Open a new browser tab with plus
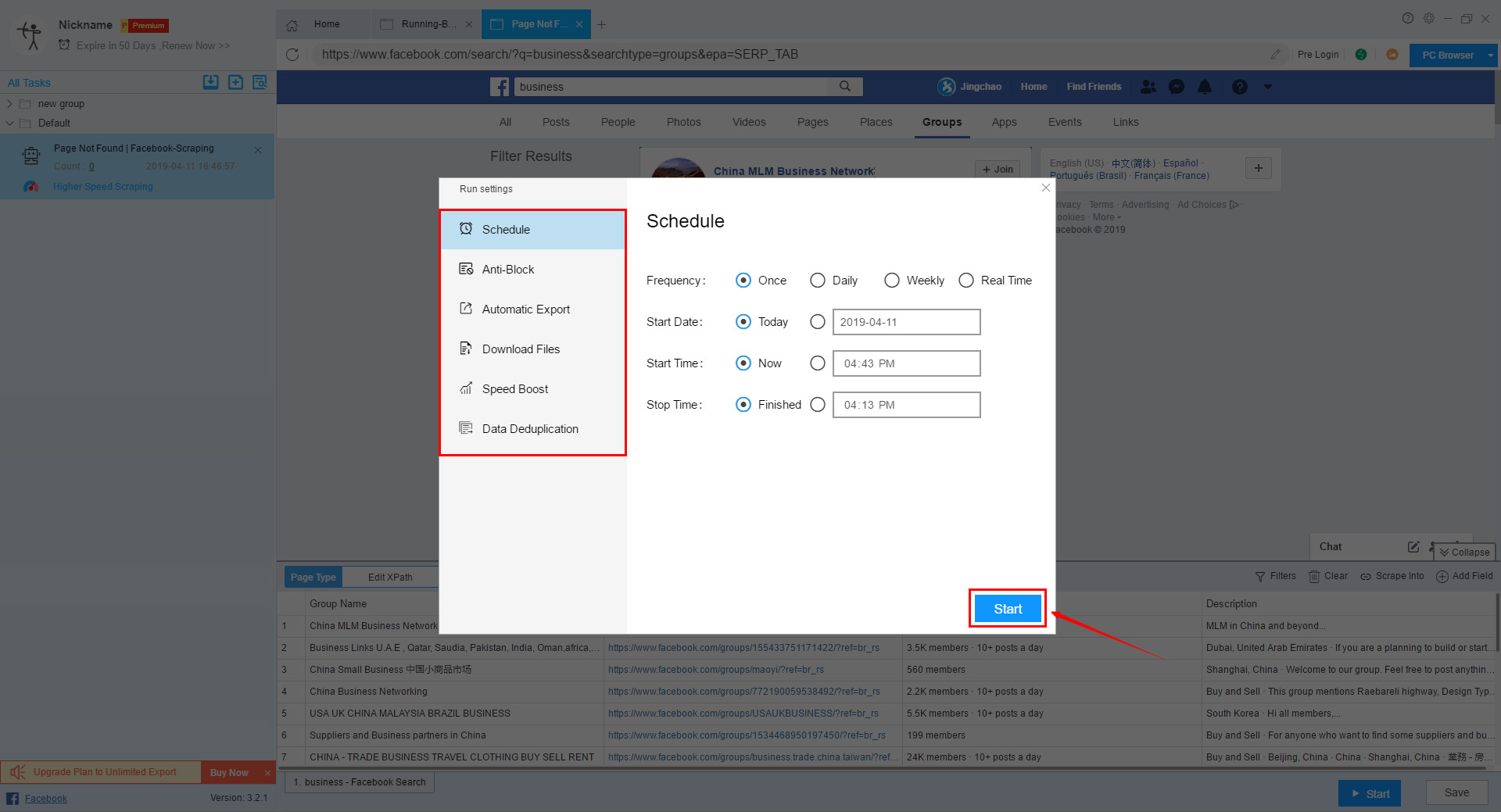The height and width of the screenshot is (812, 1501). [x=601, y=25]
